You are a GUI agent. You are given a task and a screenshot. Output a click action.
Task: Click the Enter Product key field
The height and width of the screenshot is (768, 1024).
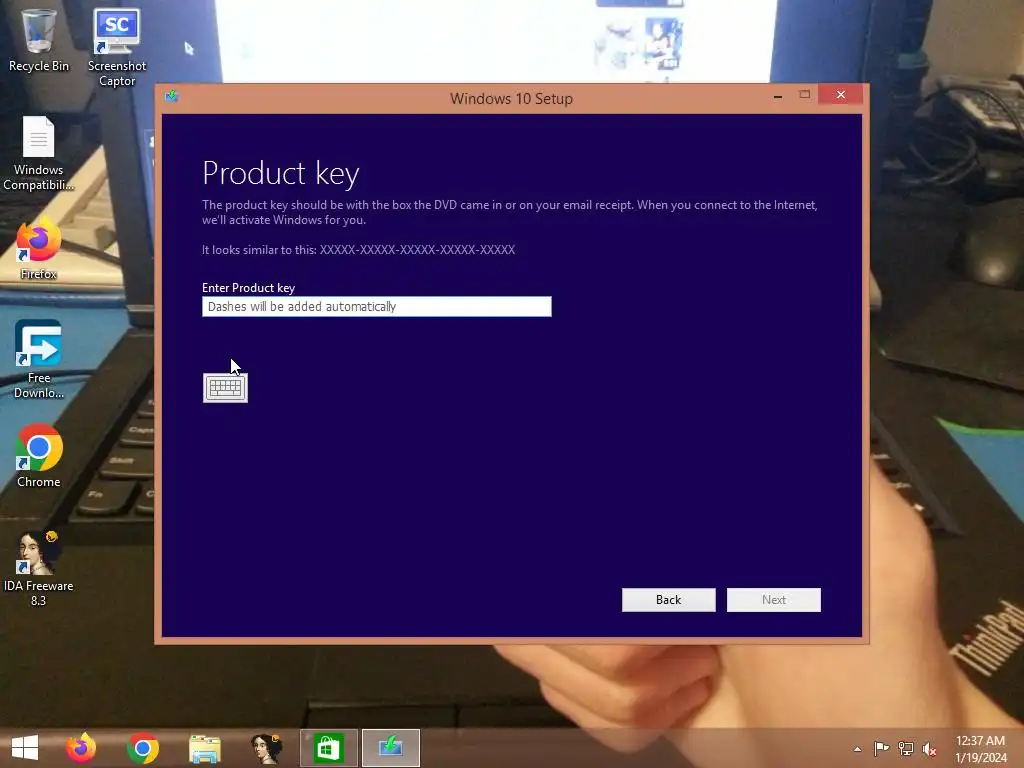pyautogui.click(x=377, y=306)
